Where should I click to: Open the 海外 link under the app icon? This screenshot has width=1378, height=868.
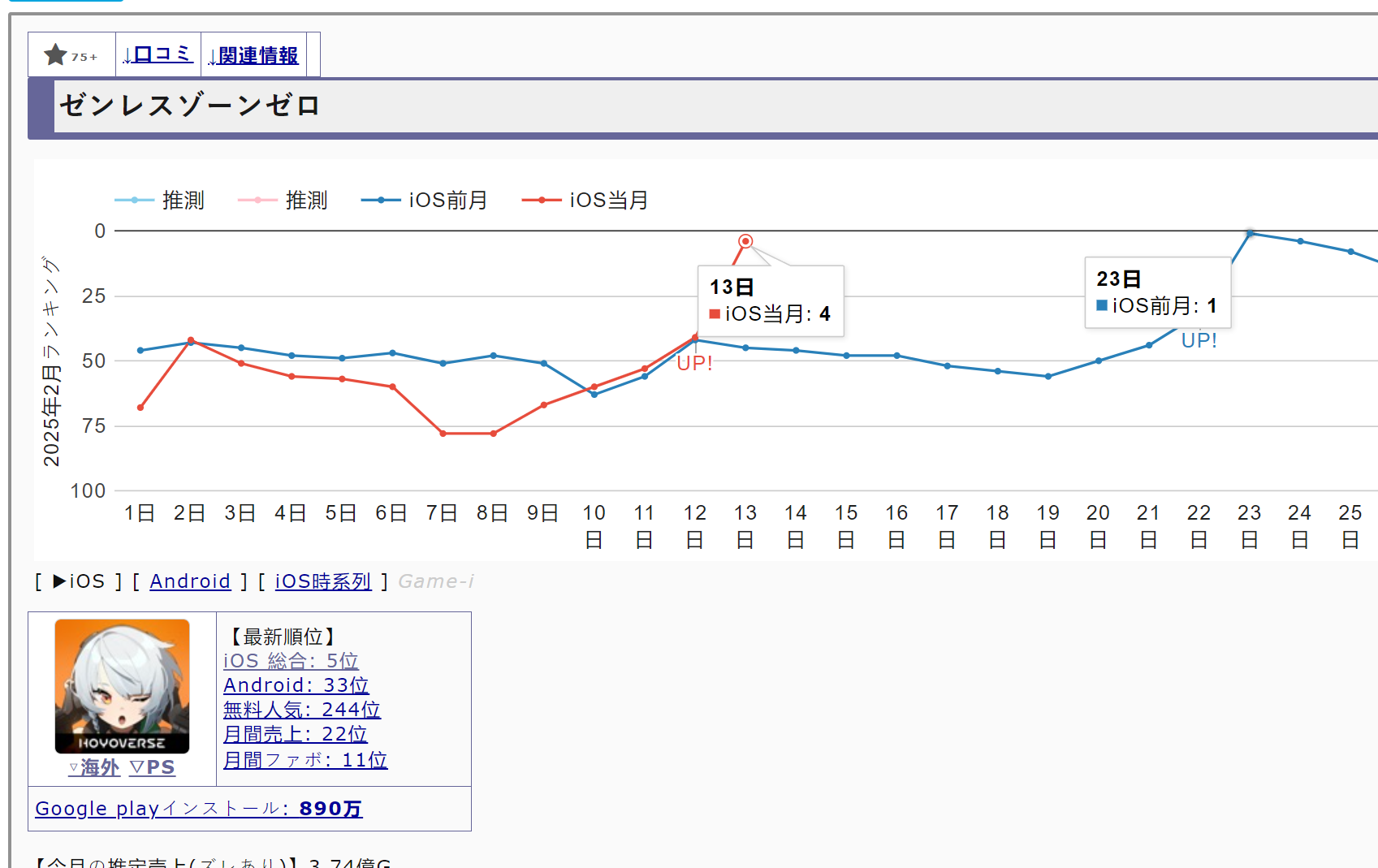(94, 767)
